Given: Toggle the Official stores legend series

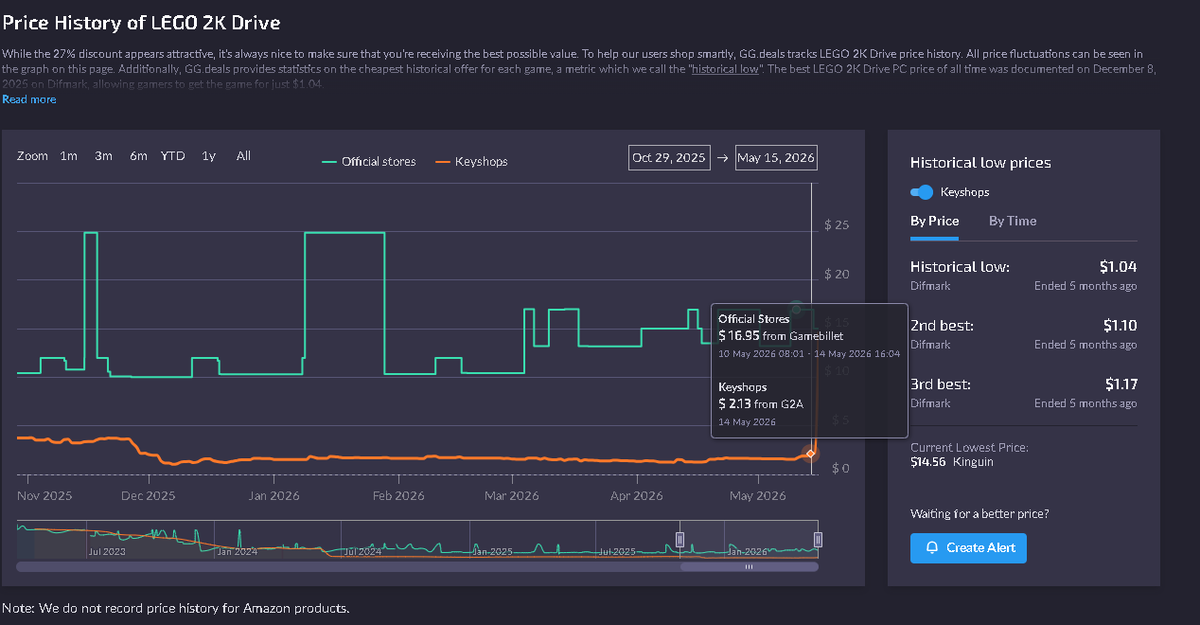Looking at the screenshot, I should point(369,161).
